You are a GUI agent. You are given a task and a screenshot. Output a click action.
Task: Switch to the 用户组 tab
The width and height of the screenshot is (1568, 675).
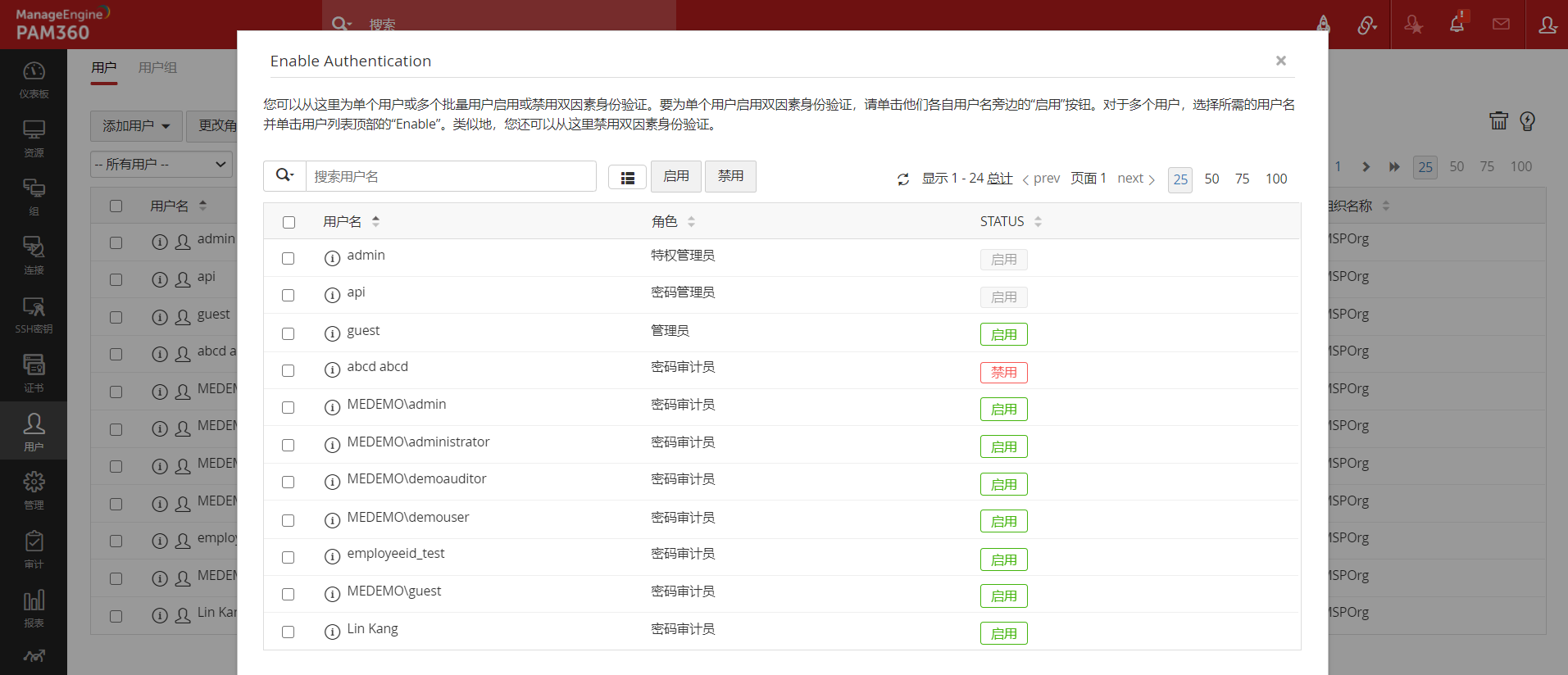[x=157, y=67]
